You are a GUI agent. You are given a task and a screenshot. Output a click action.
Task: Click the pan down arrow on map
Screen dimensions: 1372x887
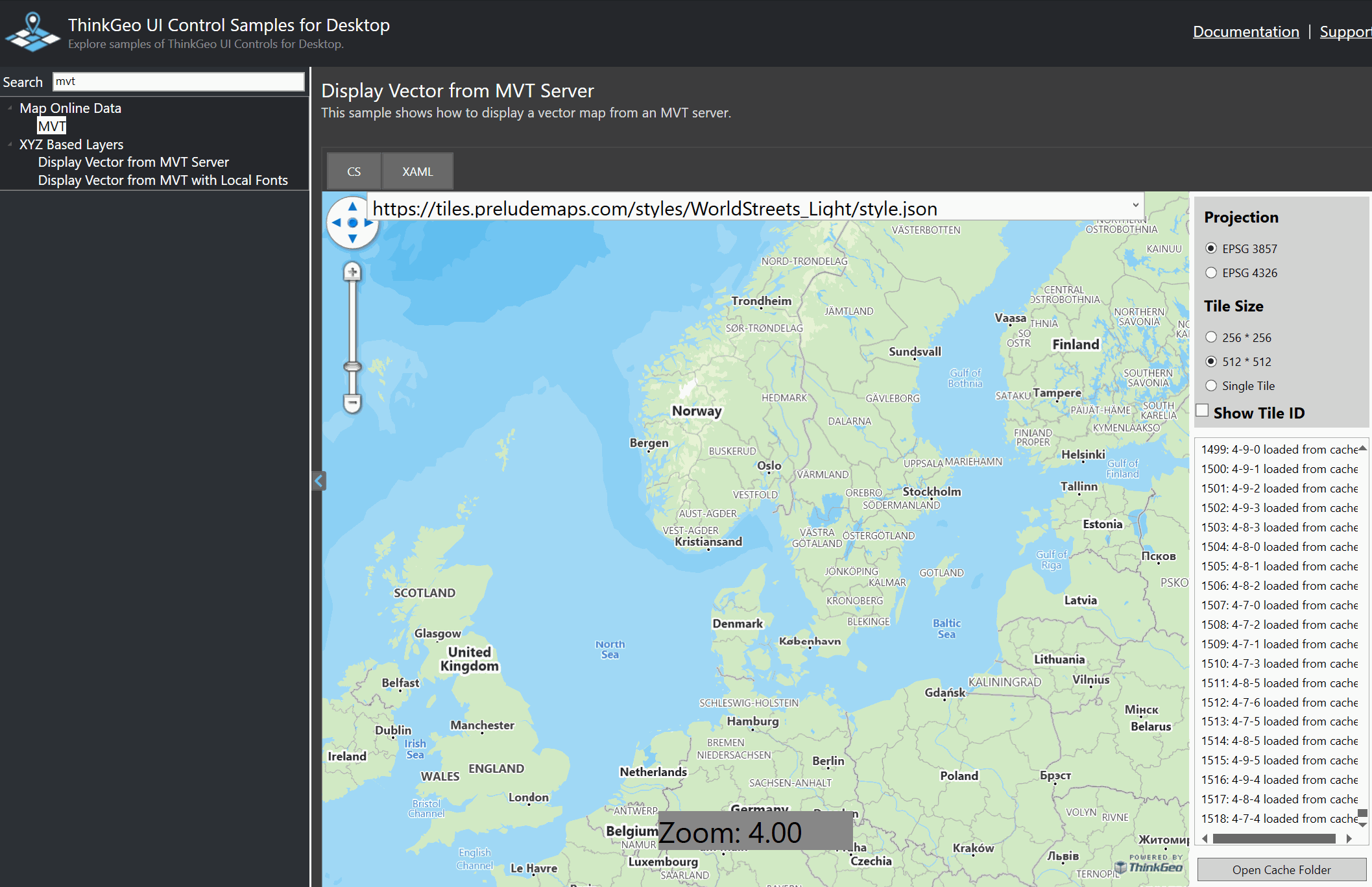click(x=352, y=239)
